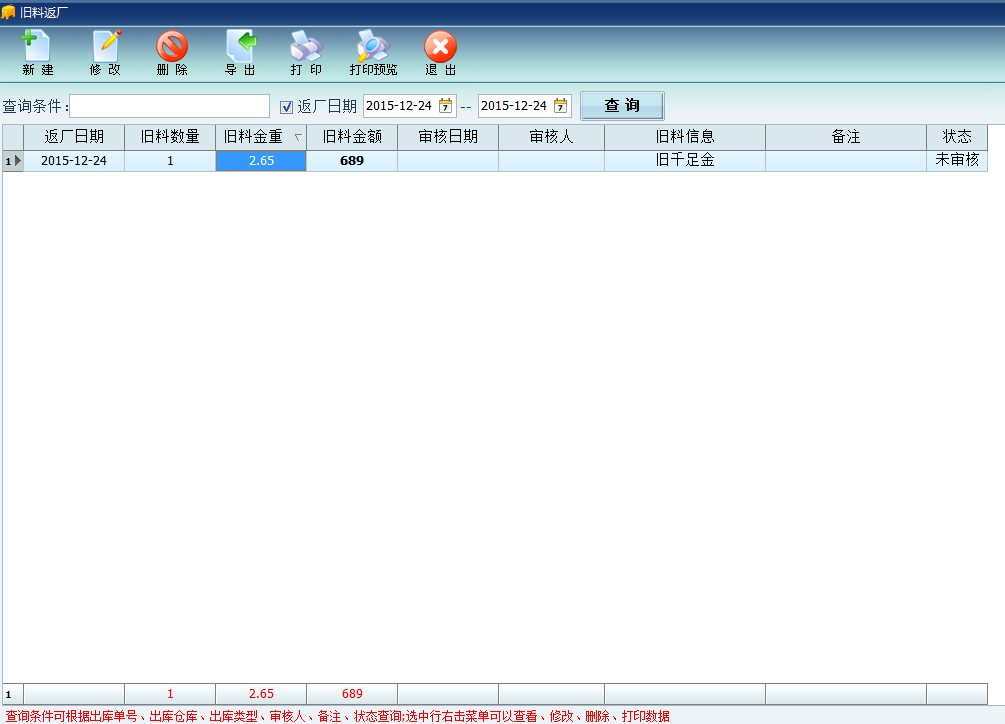Open 打印预览 (Print Preview)
Screen dimensions: 1005x724
[372, 47]
